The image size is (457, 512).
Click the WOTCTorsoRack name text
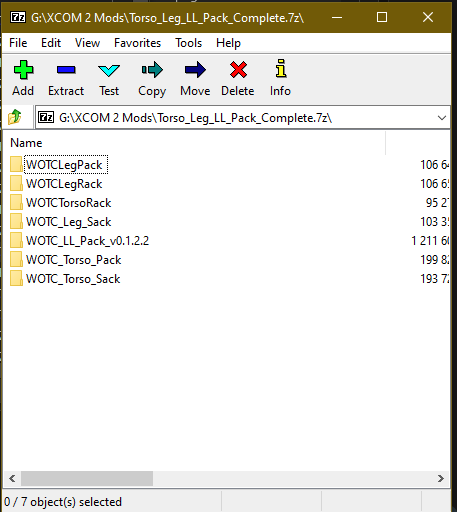(x=69, y=203)
